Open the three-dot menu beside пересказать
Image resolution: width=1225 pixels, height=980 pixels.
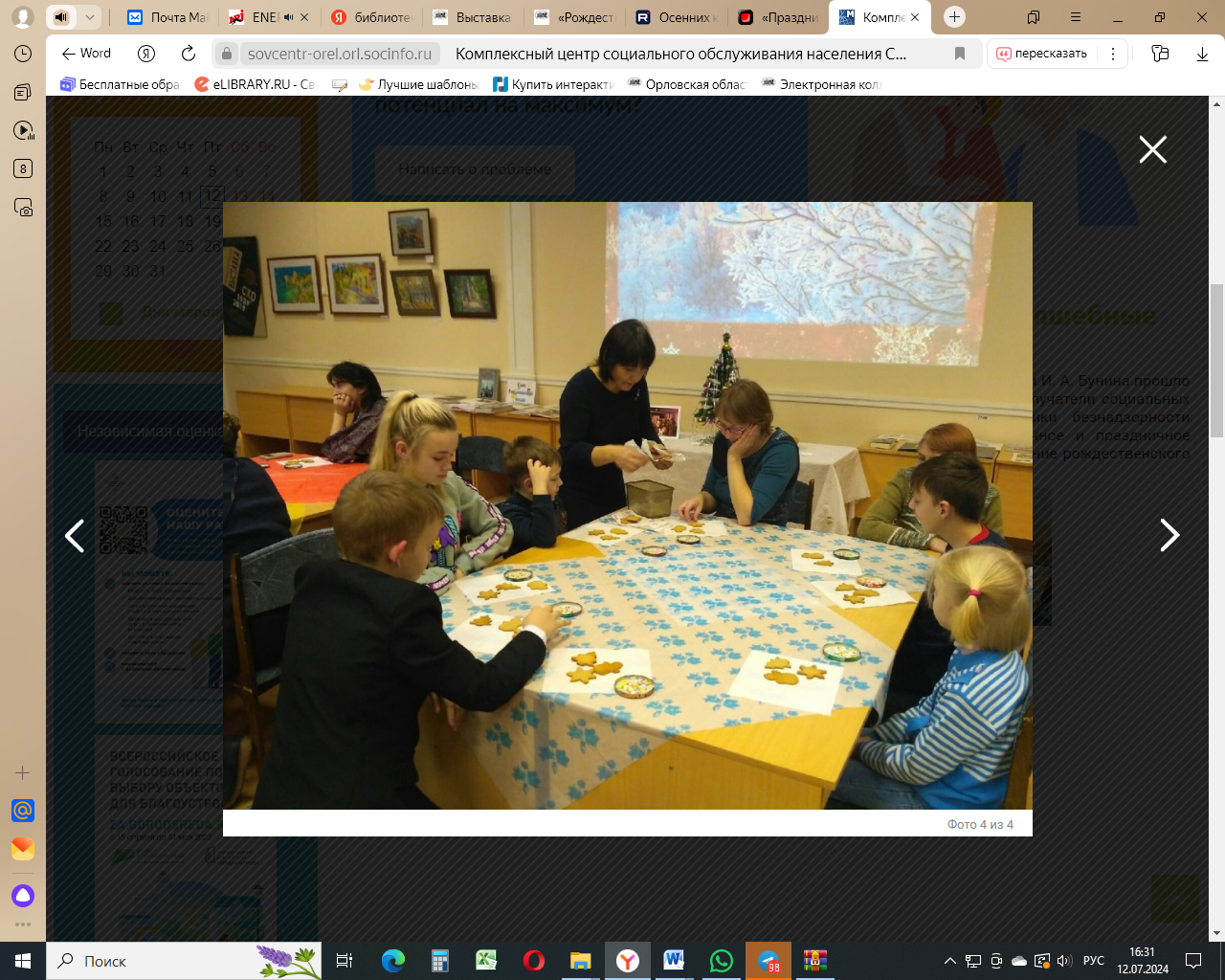(1112, 54)
